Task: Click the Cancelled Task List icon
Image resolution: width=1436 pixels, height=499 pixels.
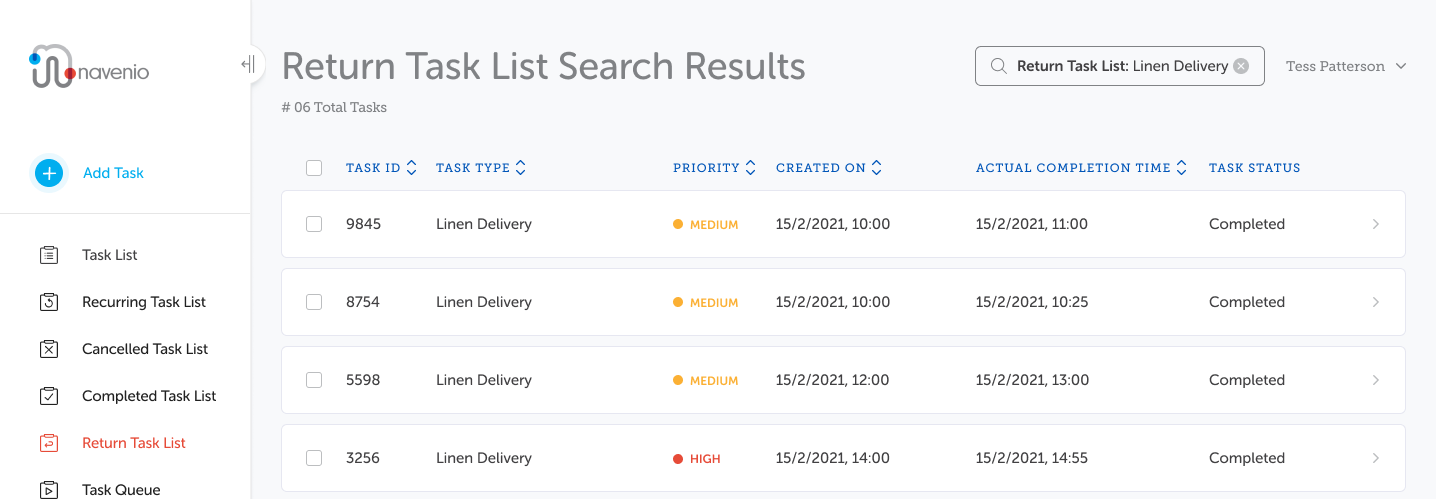Action: pos(48,349)
